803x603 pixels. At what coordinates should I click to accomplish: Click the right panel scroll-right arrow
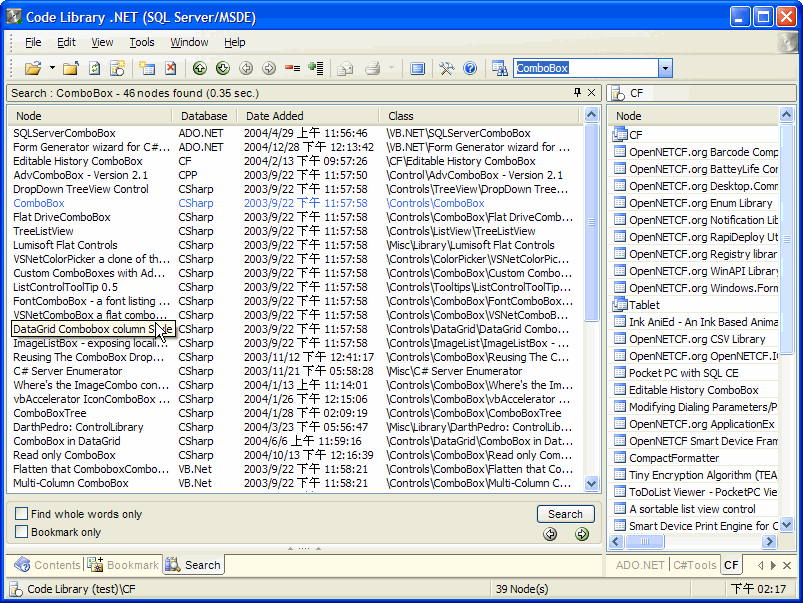point(769,541)
